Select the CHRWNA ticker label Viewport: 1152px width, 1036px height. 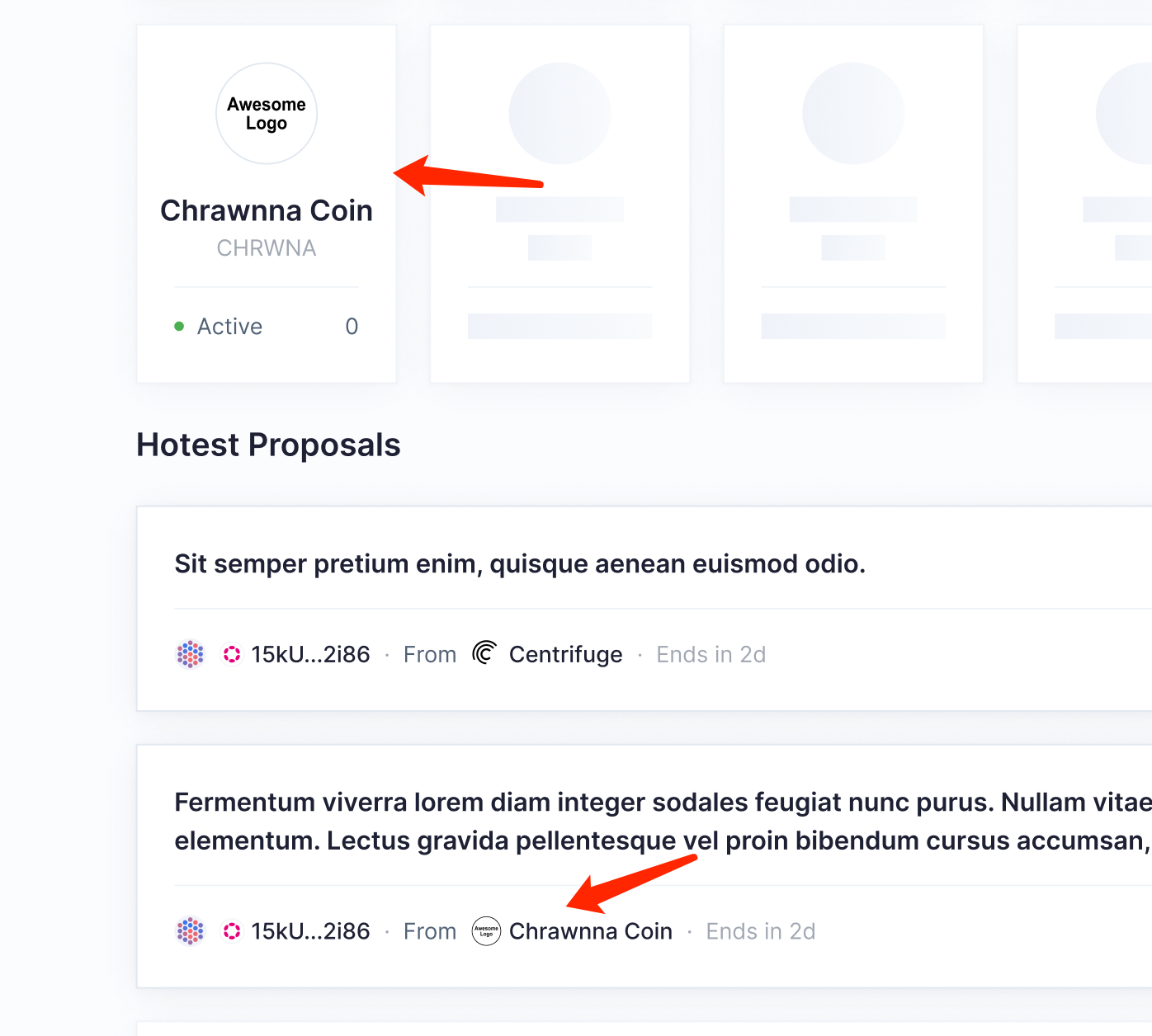266,247
